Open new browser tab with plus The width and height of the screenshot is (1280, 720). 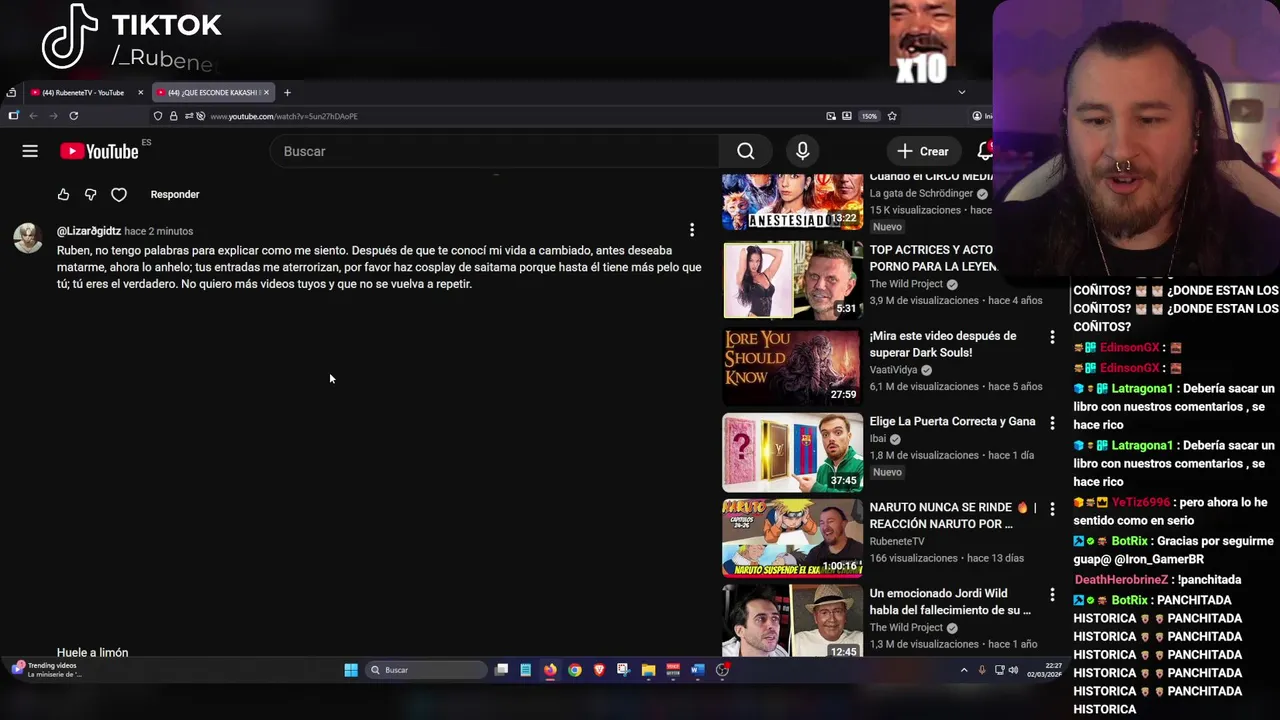(x=287, y=92)
